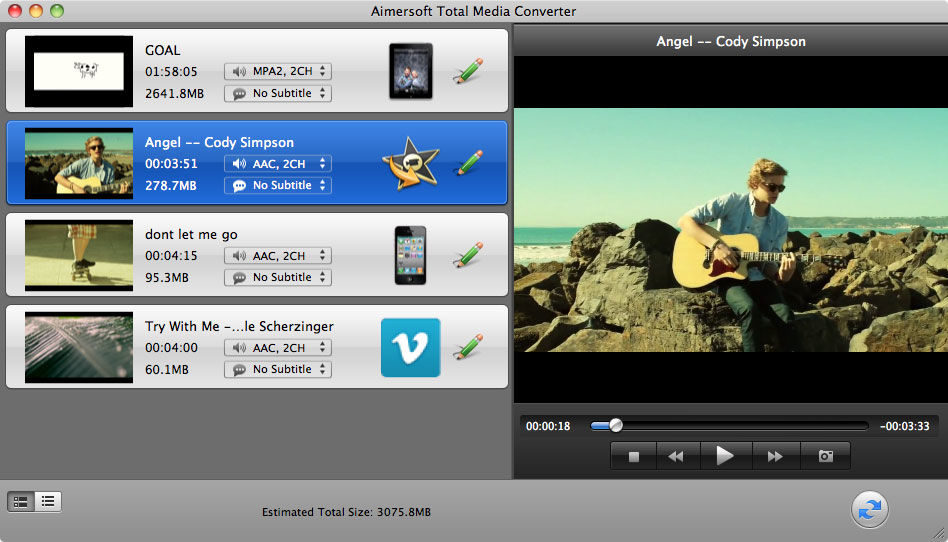Start conversion with the blue convert button
The height and width of the screenshot is (542, 948).
[x=869, y=510]
